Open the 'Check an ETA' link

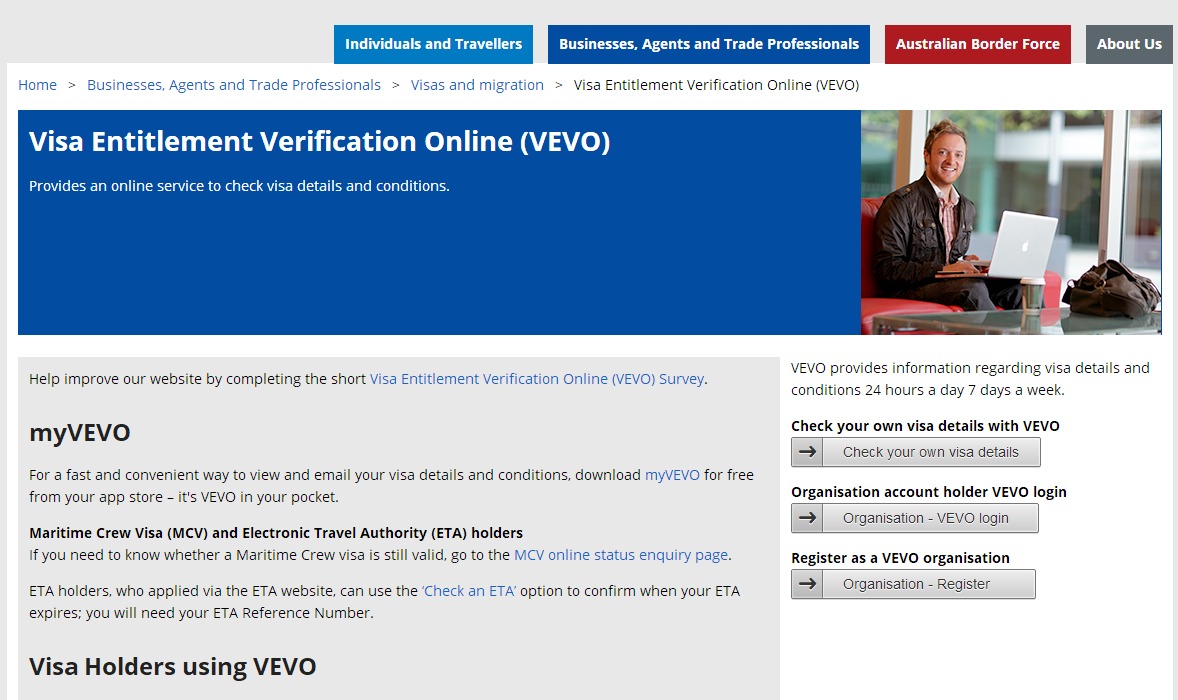tap(469, 591)
